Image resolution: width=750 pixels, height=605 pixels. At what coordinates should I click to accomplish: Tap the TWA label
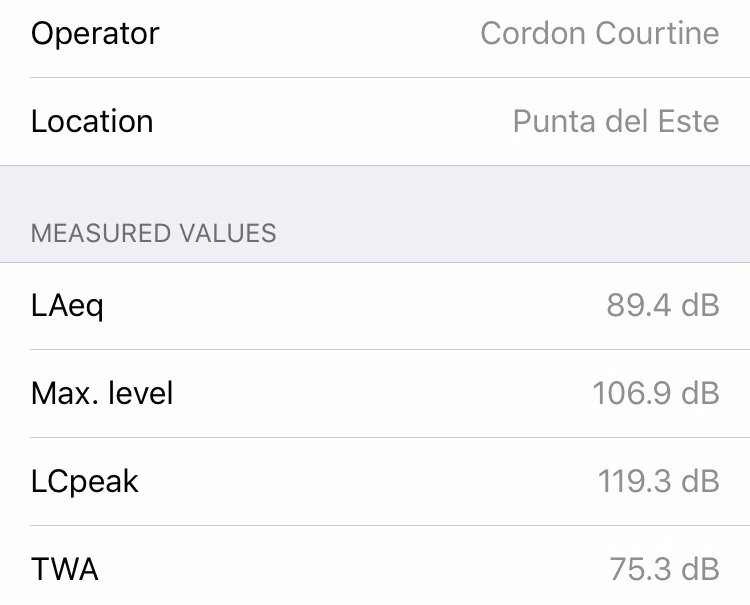click(65, 569)
